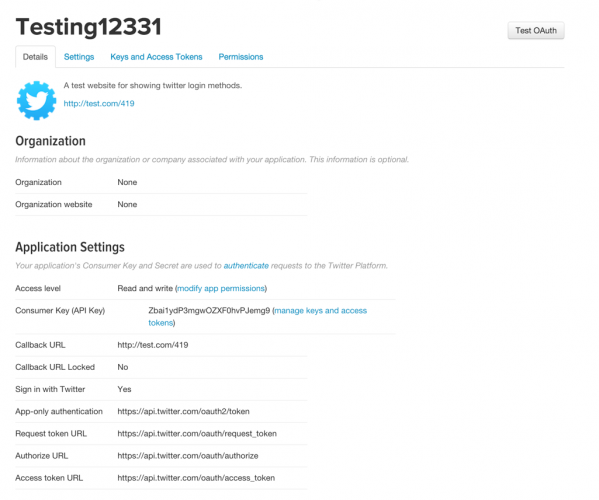The image size is (599, 500).
Task: Select the Request token URL value
Action: 197,434
